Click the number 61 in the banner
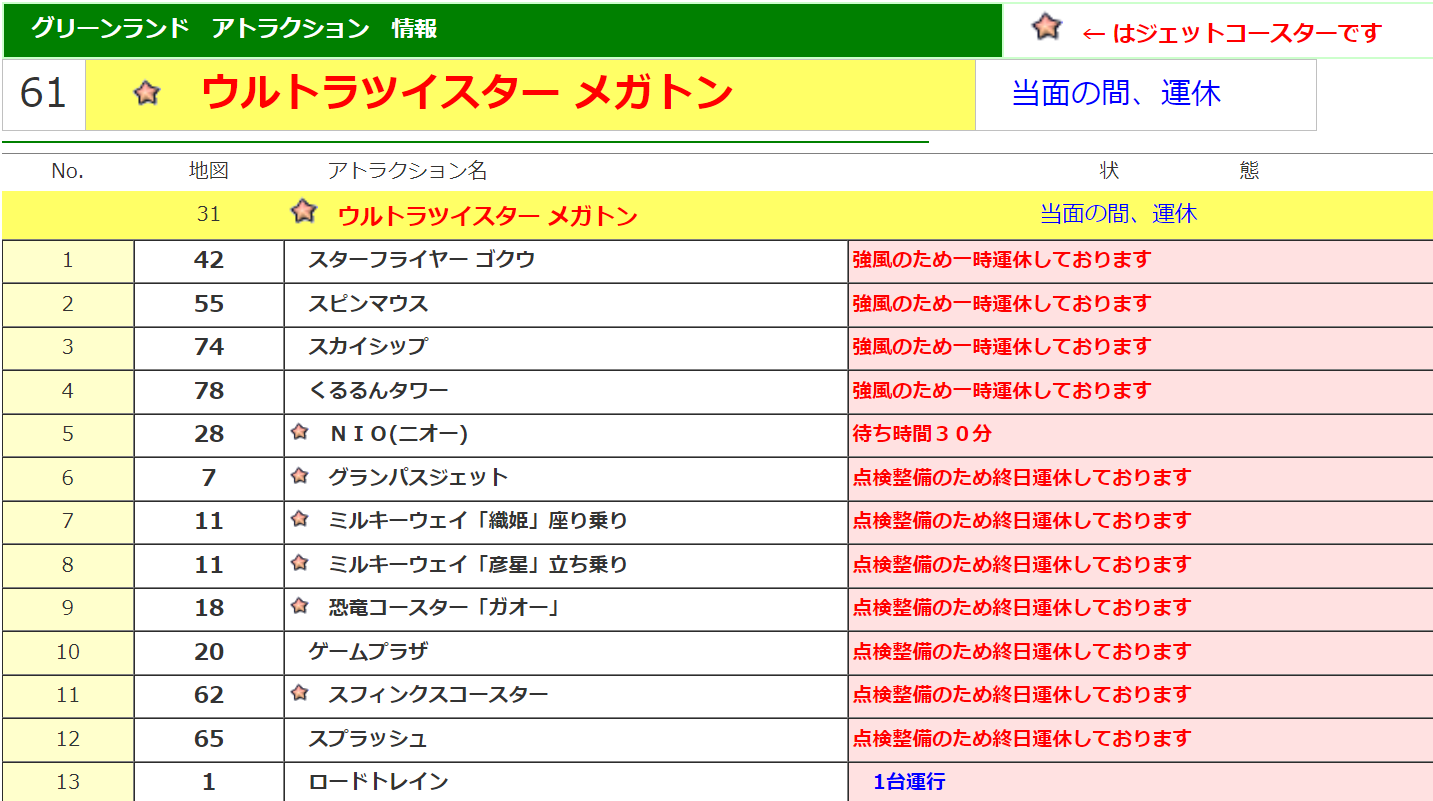 (43, 94)
